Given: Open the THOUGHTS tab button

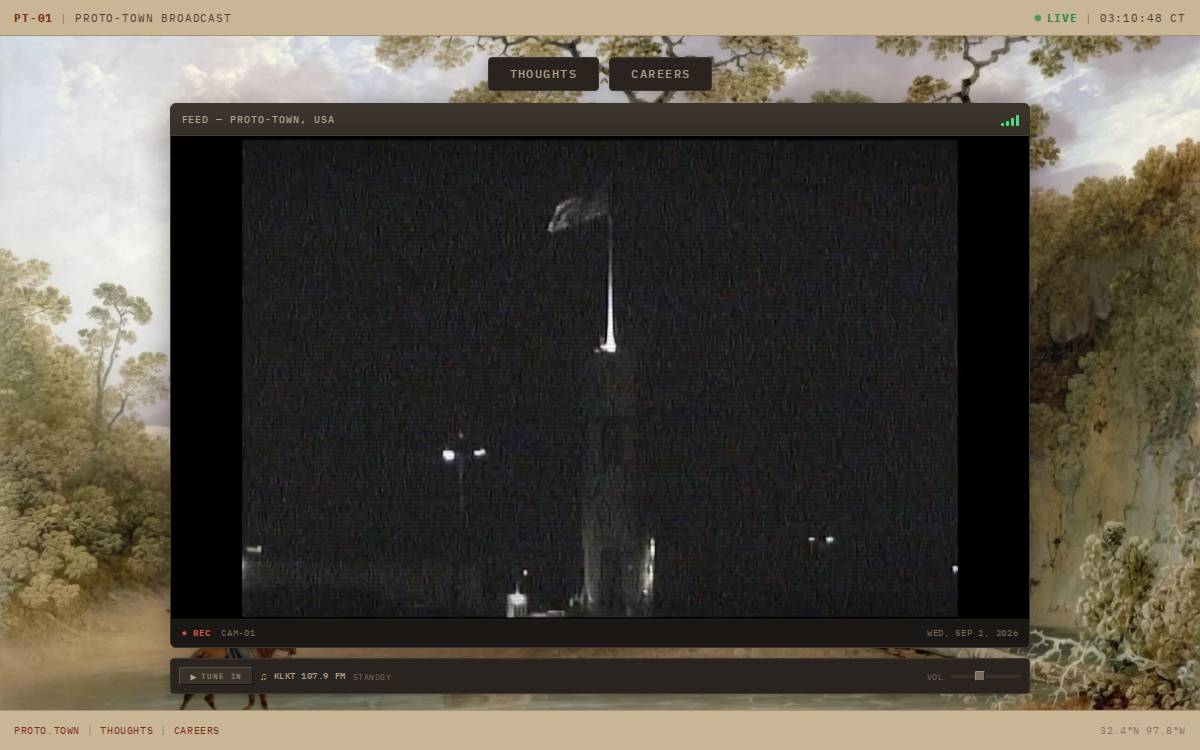Looking at the screenshot, I should 543,74.
